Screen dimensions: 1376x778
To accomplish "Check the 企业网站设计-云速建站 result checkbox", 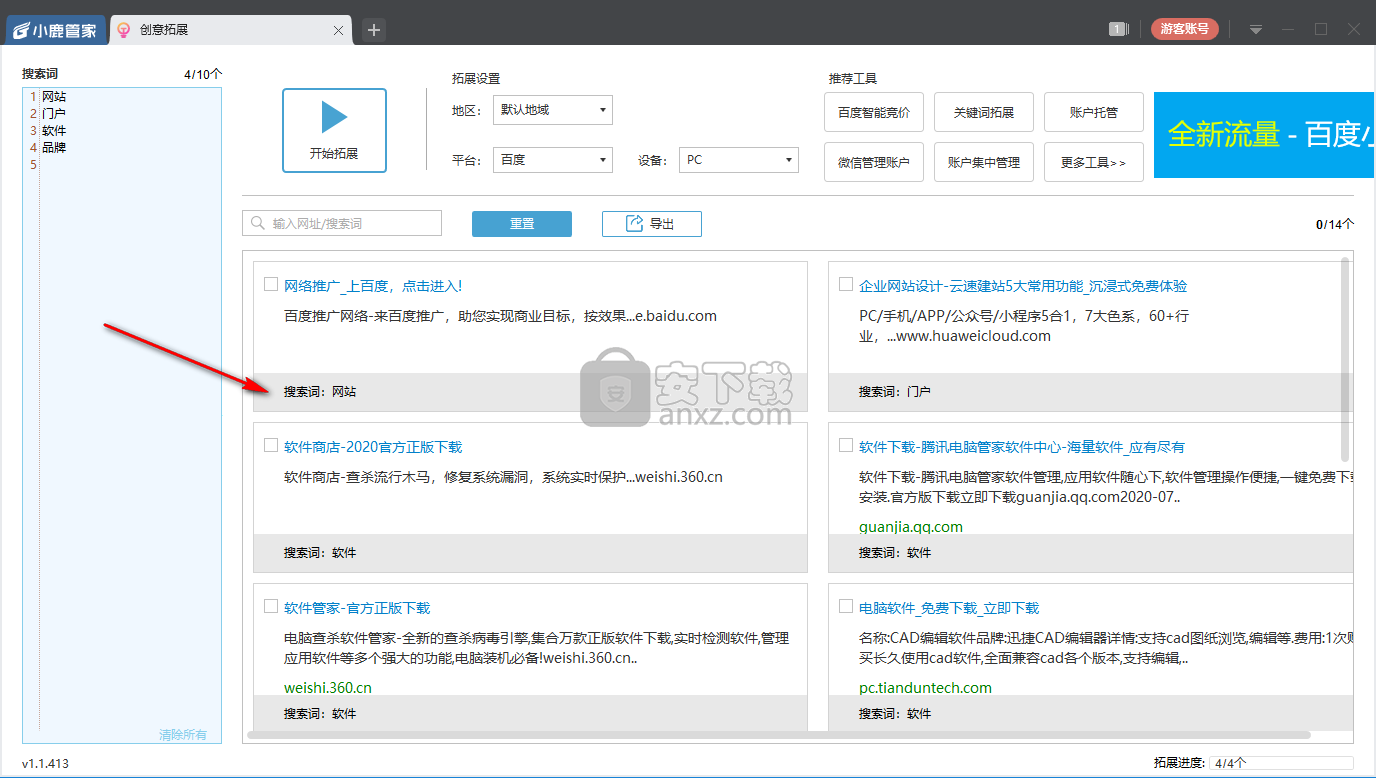I will [846, 284].
